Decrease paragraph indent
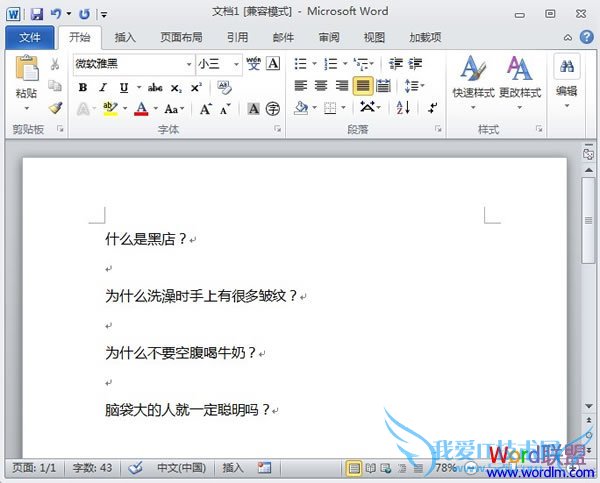Image resolution: width=600 pixels, height=483 pixels. pyautogui.click(x=396, y=64)
